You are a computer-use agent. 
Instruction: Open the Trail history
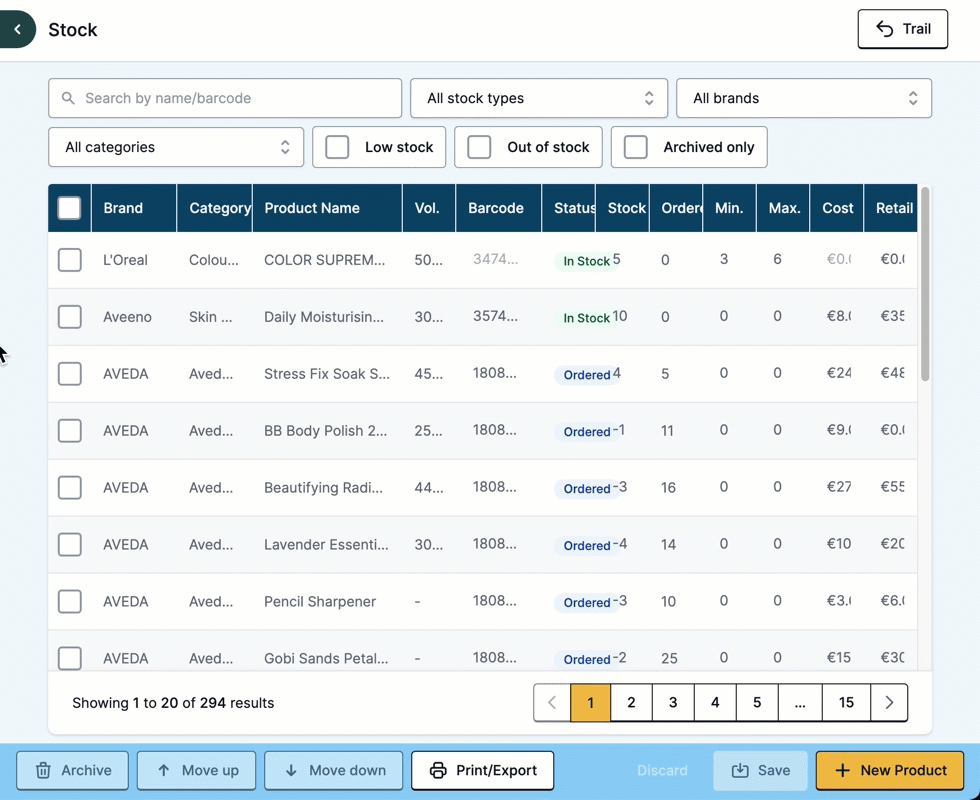point(902,29)
